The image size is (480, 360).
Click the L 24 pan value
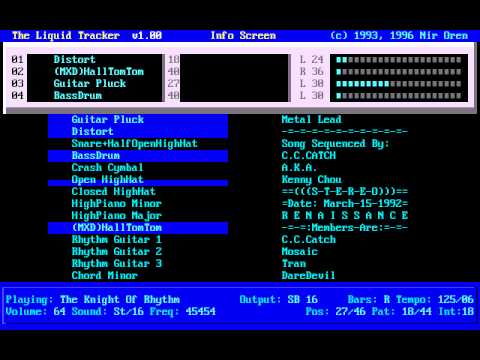click(311, 59)
